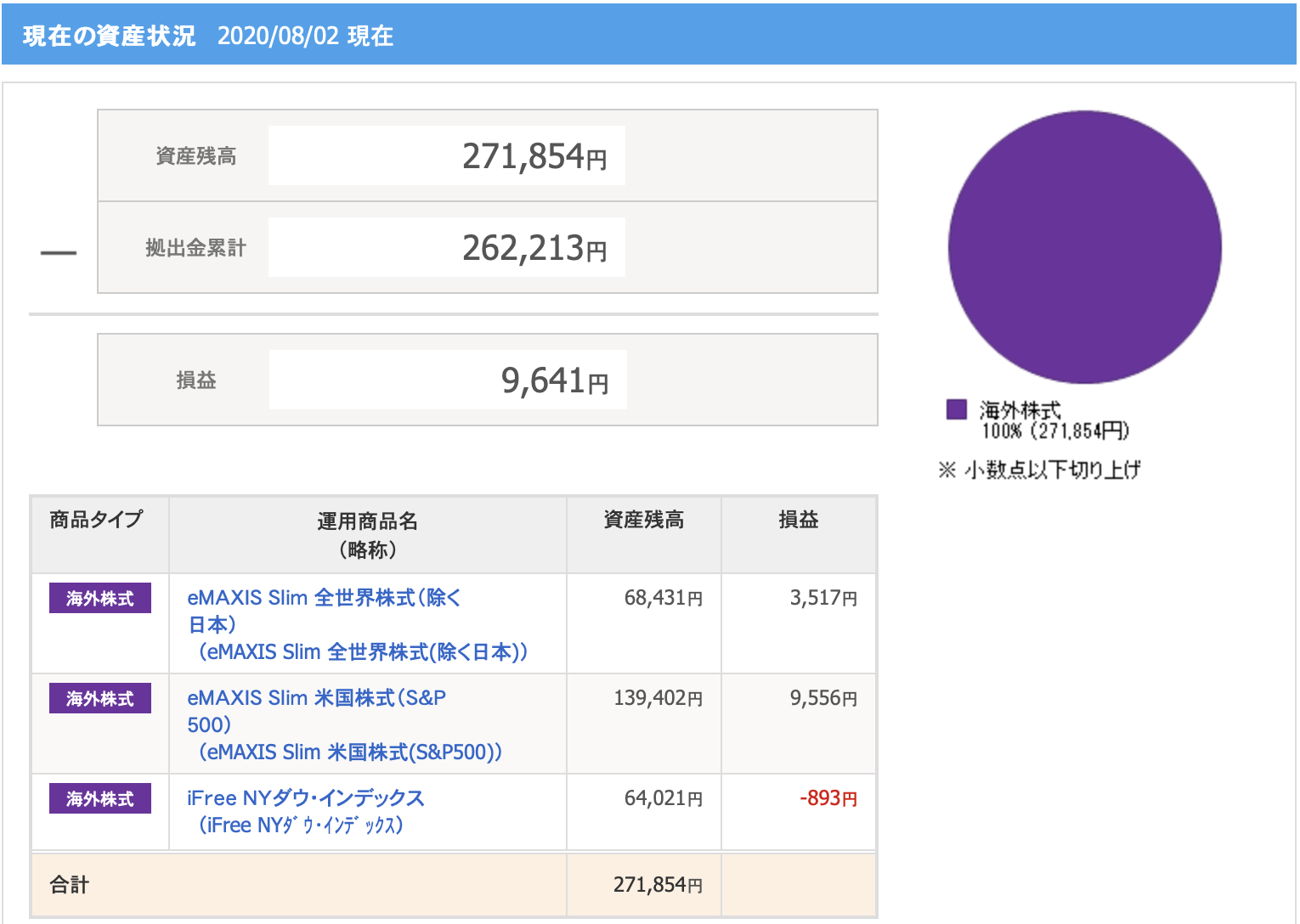
Task: Click the purple pie chart
Action: click(x=1085, y=247)
